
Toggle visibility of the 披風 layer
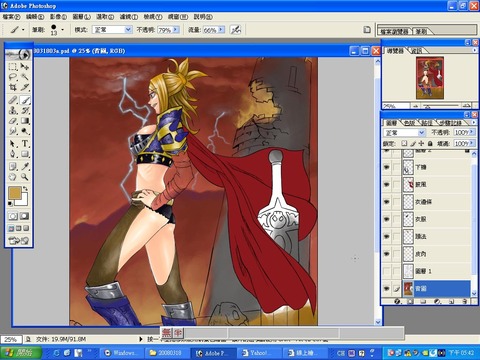point(387,184)
